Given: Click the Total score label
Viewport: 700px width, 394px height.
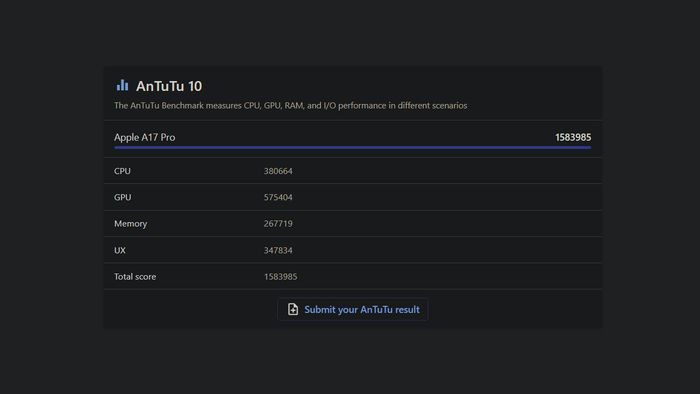Looking at the screenshot, I should coord(135,277).
